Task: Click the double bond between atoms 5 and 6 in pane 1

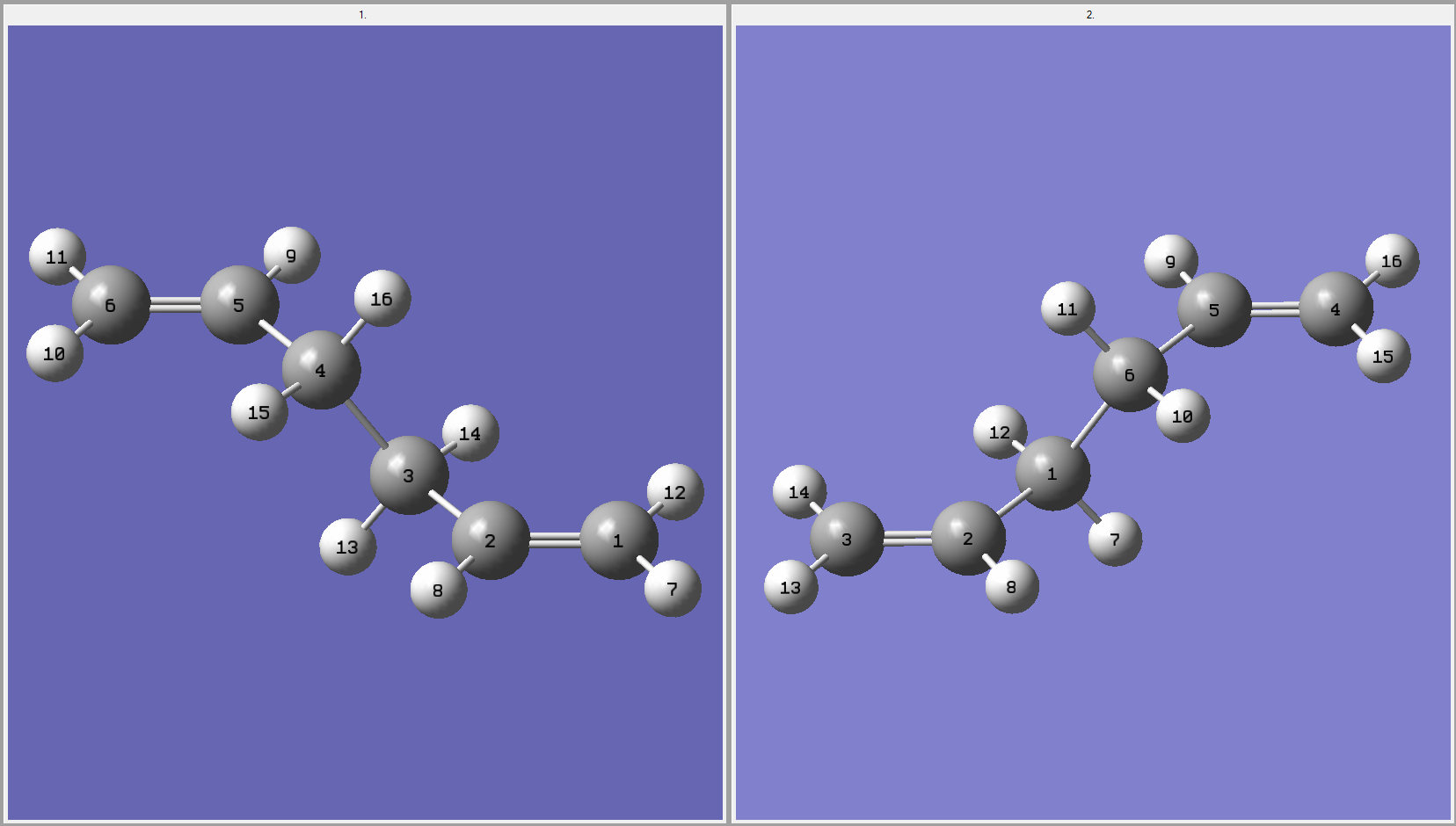Action: point(175,305)
